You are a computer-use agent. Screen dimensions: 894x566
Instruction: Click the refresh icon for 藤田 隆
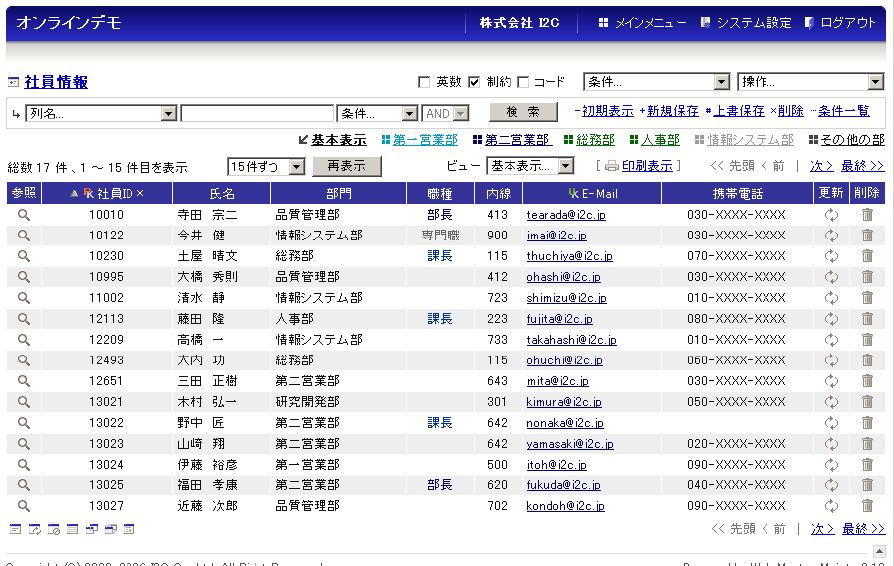click(830, 319)
